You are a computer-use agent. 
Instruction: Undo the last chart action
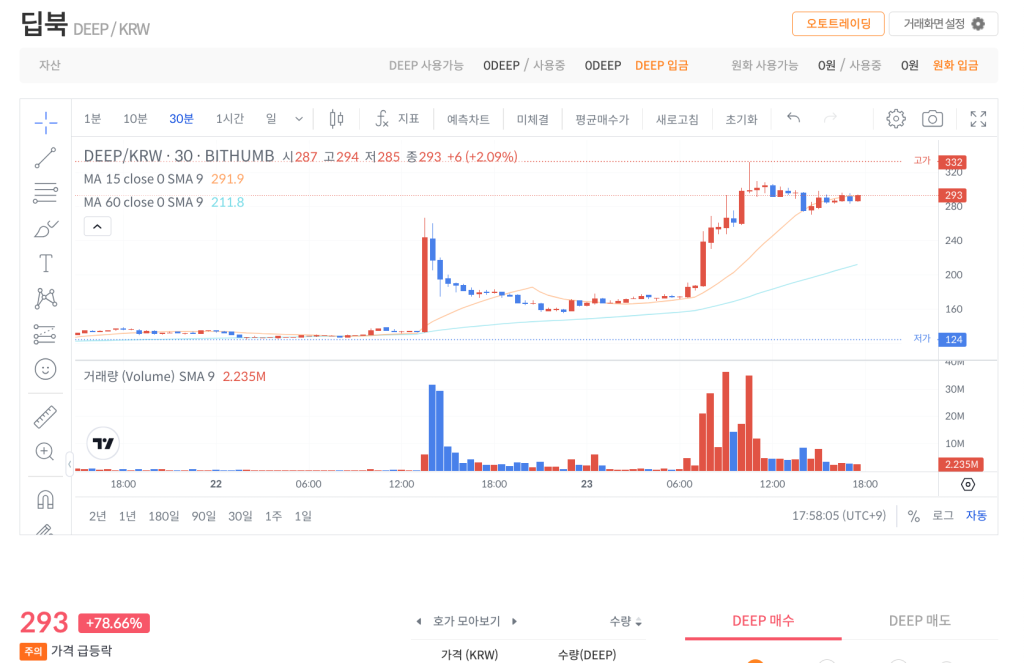coord(793,118)
